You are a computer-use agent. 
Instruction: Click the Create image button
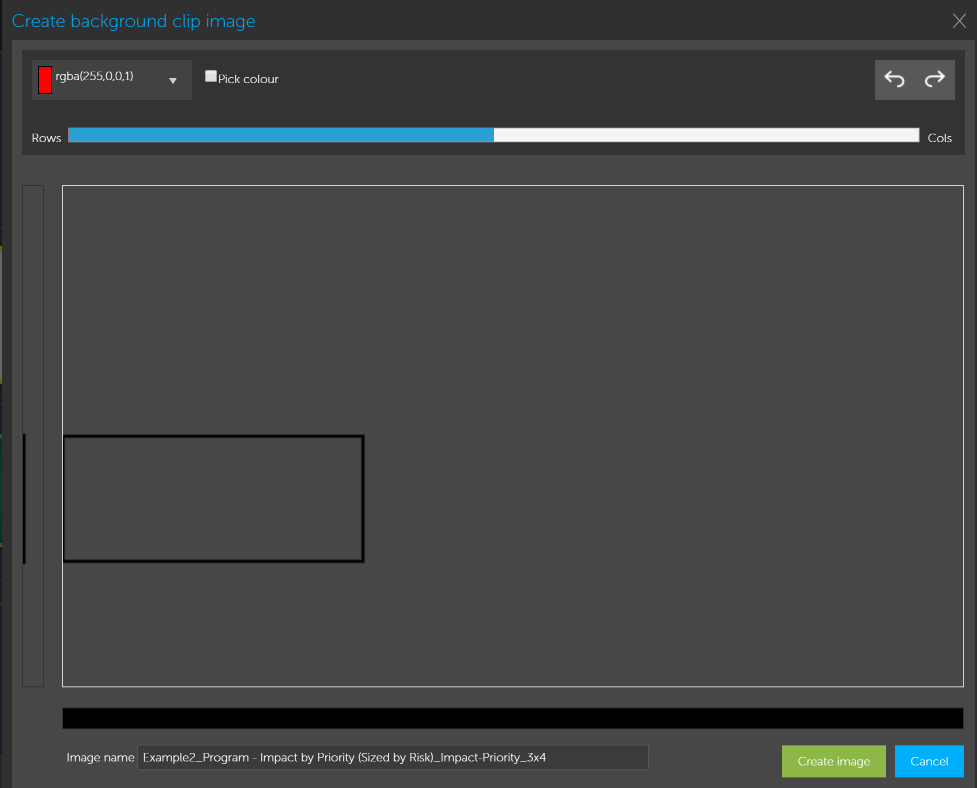(x=833, y=761)
